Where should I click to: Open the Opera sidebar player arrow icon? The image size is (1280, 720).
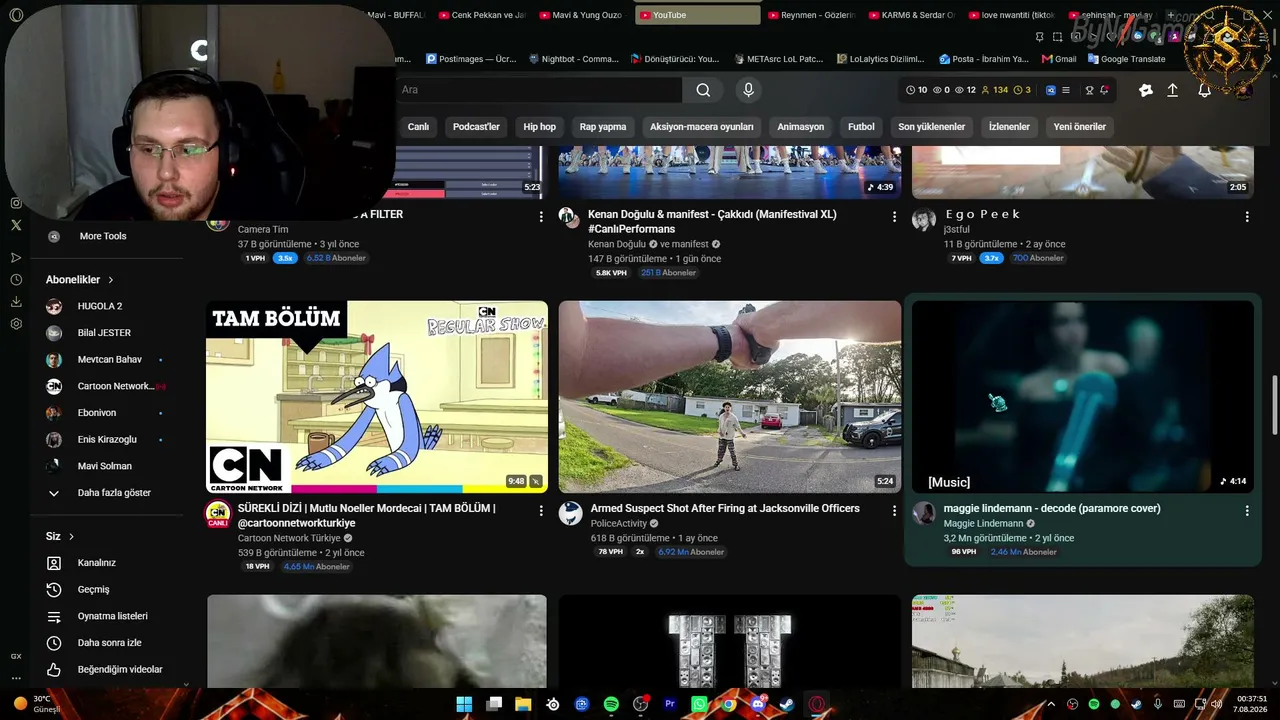(x=16, y=258)
